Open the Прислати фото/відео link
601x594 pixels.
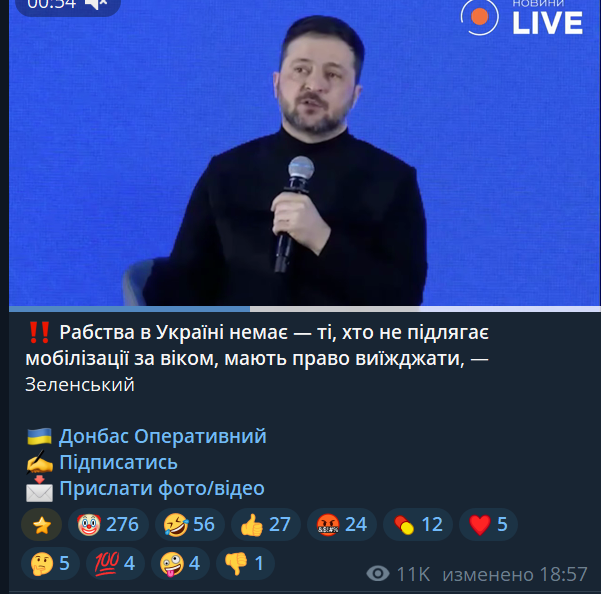(x=162, y=488)
